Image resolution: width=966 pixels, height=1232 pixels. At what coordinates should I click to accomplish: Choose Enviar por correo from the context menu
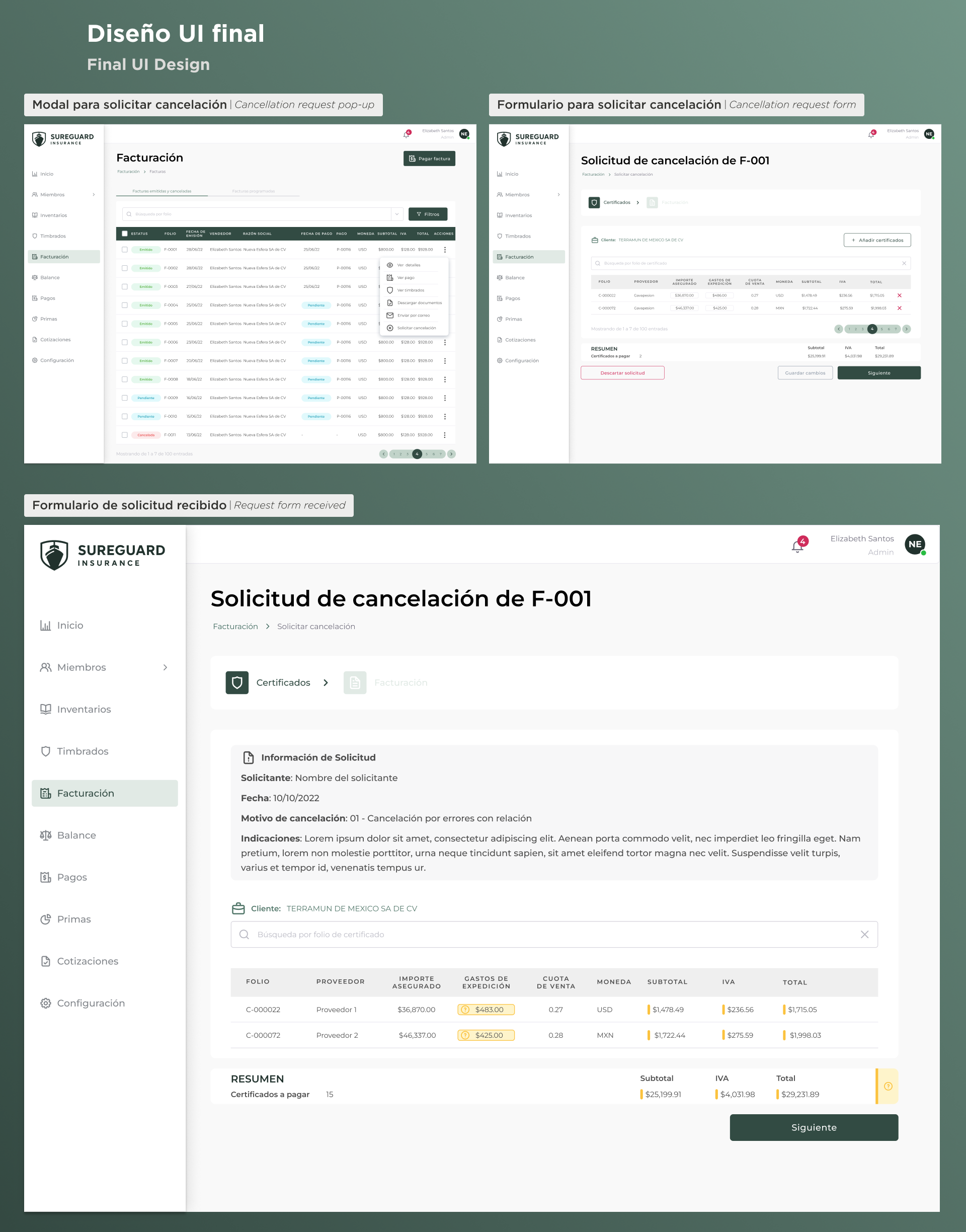(x=413, y=315)
